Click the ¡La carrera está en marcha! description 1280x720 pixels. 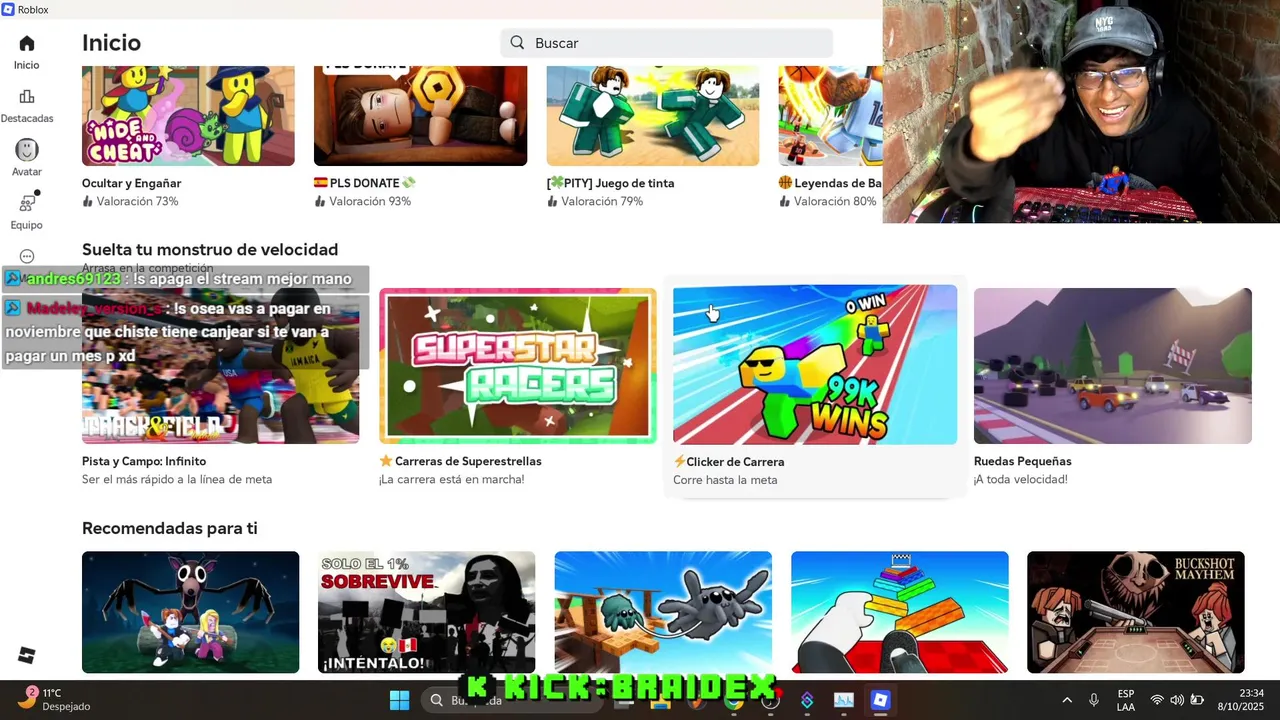click(x=451, y=479)
